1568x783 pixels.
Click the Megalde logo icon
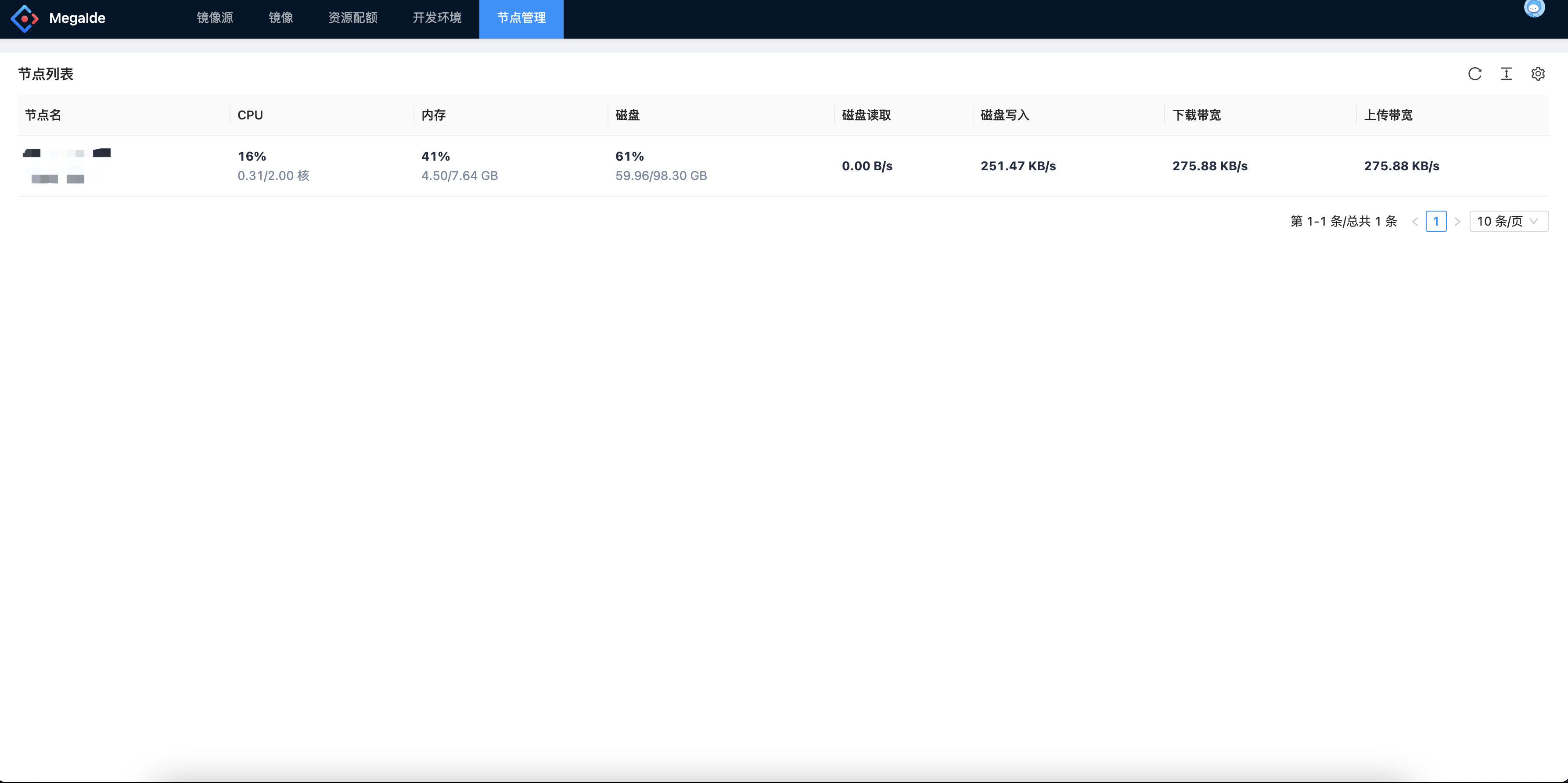24,18
